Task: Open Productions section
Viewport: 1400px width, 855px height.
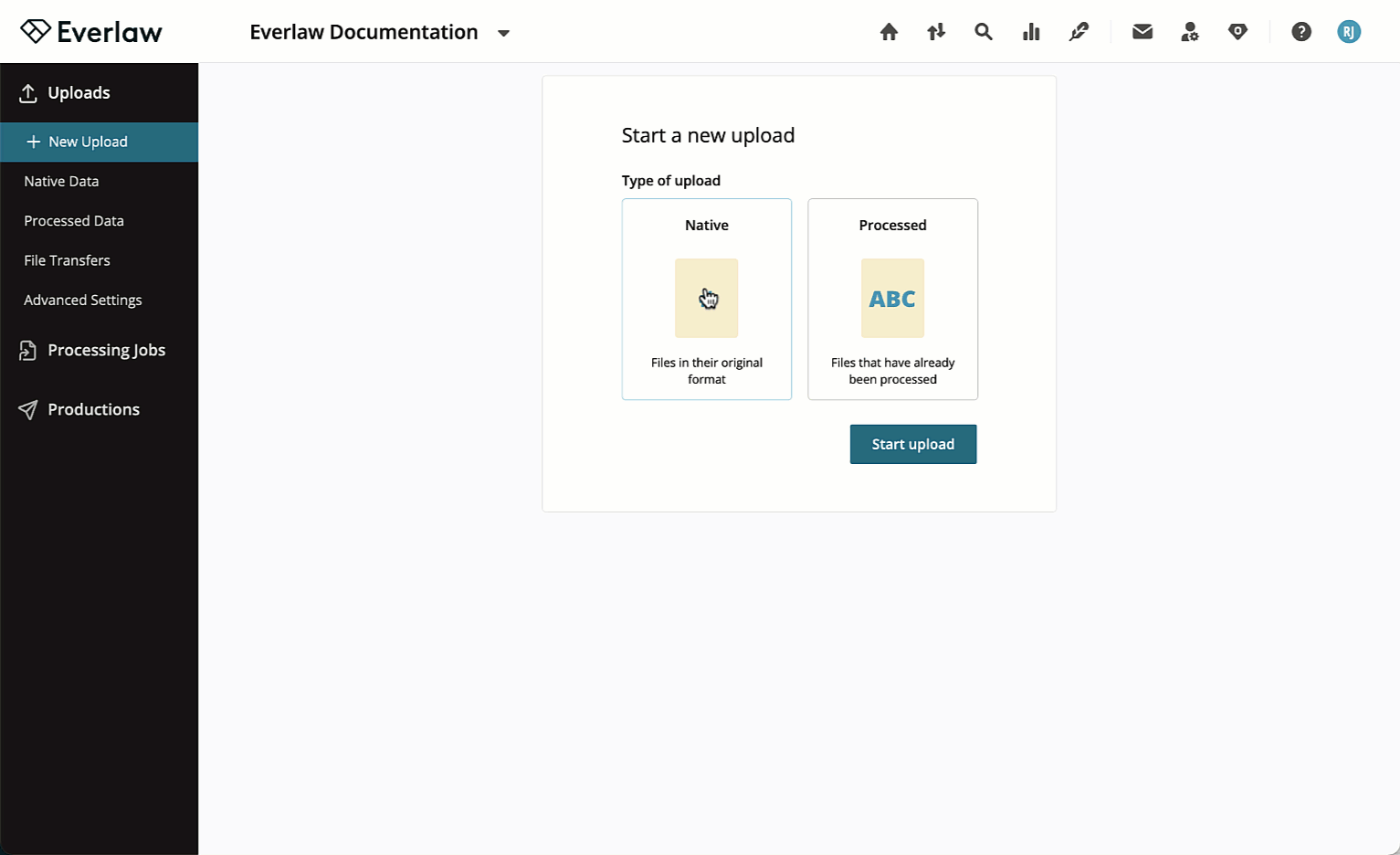Action: [x=93, y=409]
